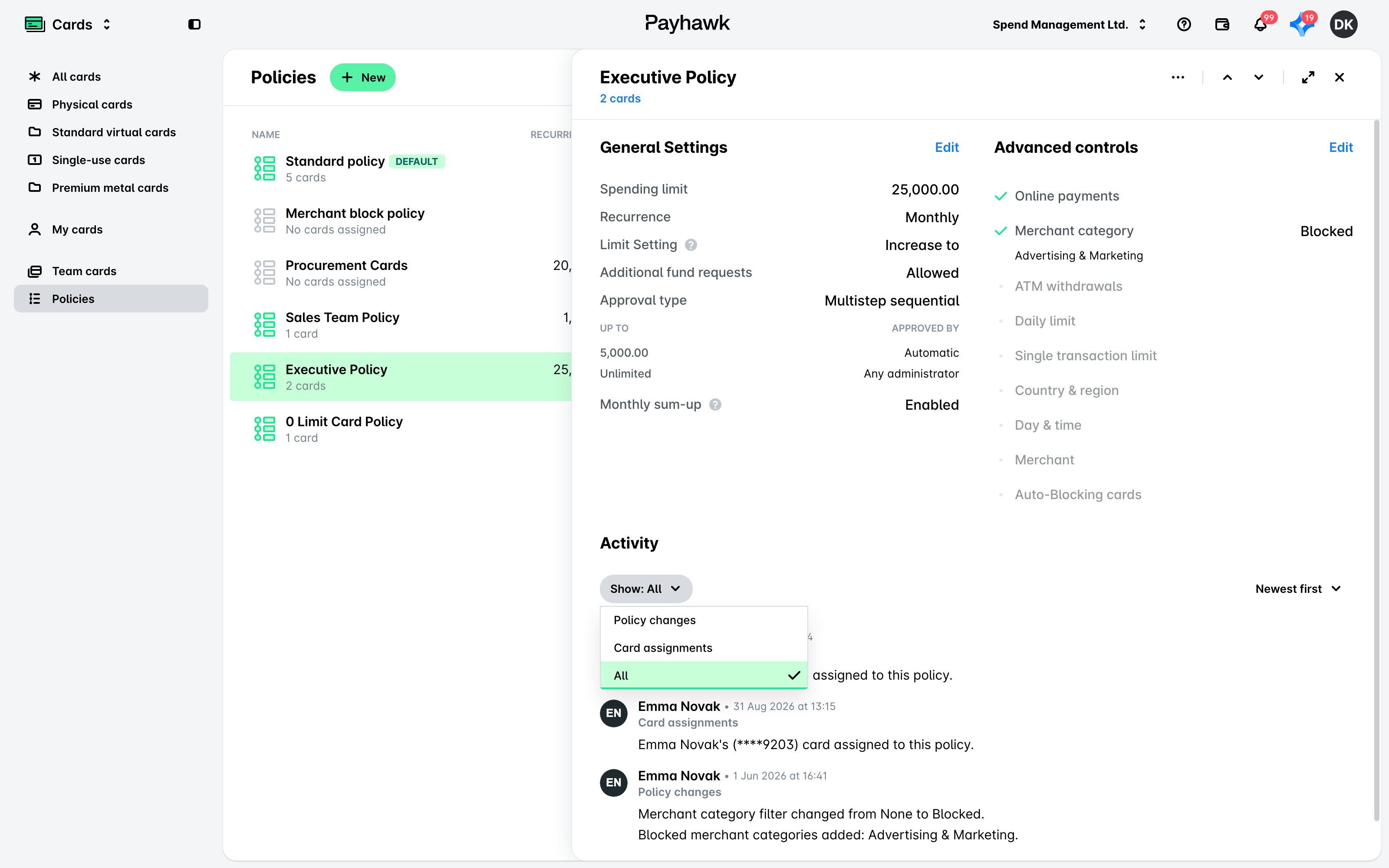
Task: Click the Merchant block policy list icon
Action: point(265,220)
